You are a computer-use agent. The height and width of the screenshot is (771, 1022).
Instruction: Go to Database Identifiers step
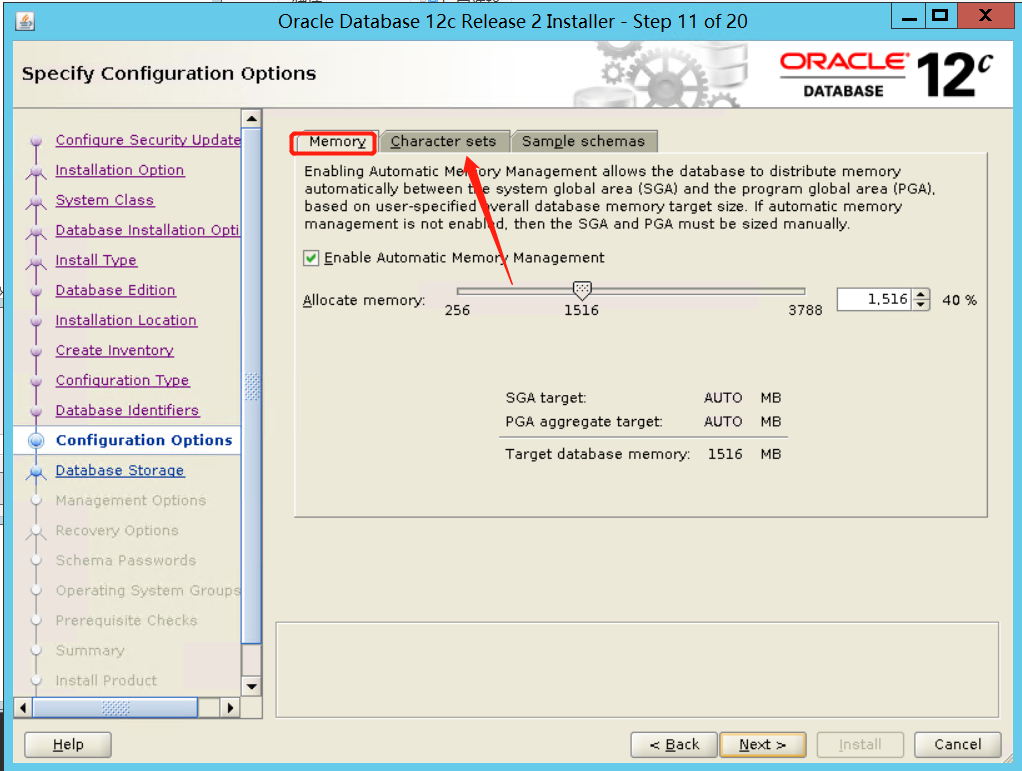[x=127, y=410]
